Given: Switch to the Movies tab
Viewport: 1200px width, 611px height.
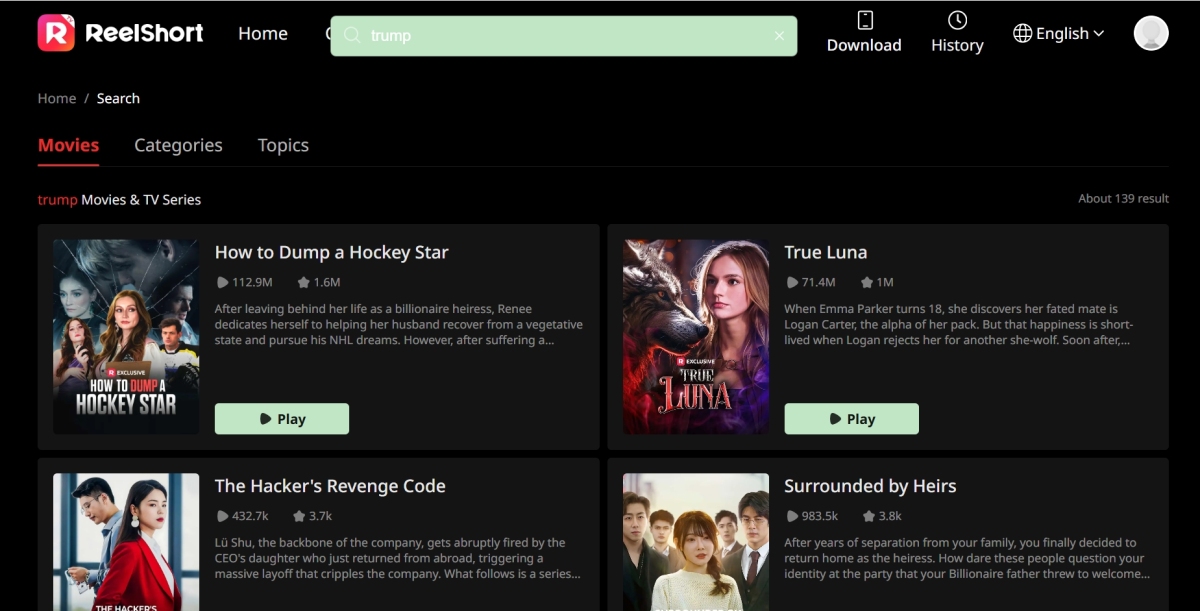Looking at the screenshot, I should (68, 145).
